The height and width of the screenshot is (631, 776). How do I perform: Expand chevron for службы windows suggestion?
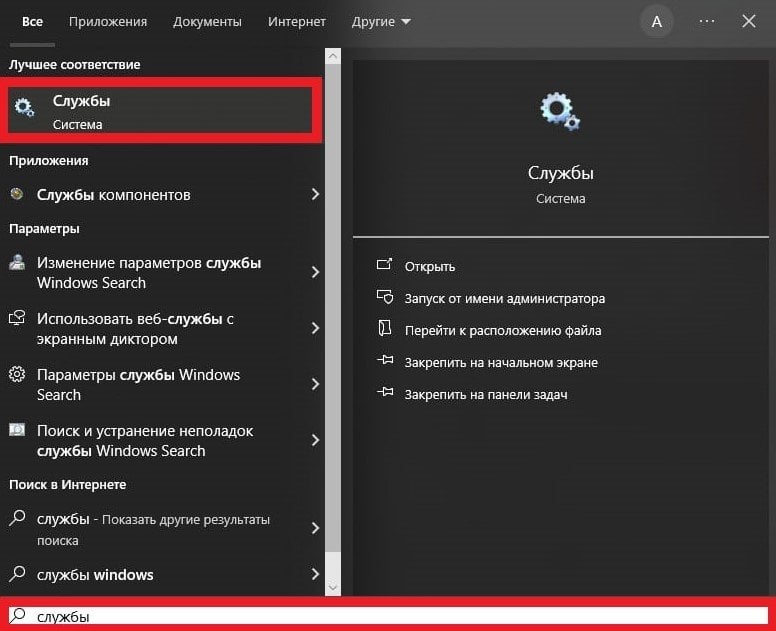coord(315,574)
